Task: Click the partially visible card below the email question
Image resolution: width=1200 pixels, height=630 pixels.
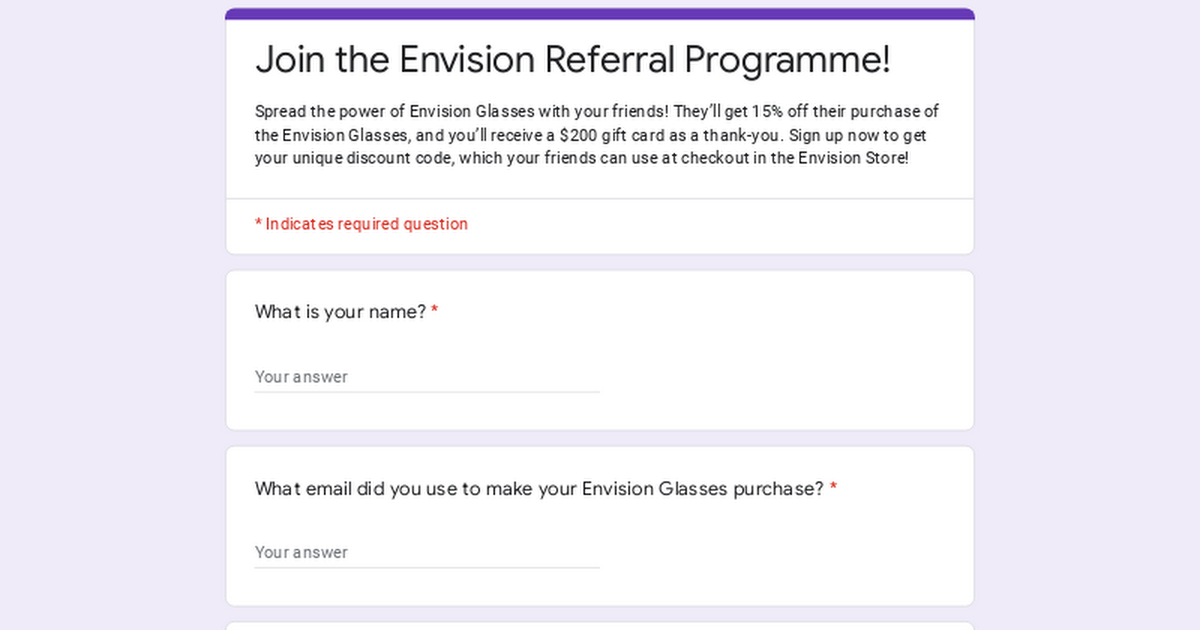Action: point(600,626)
